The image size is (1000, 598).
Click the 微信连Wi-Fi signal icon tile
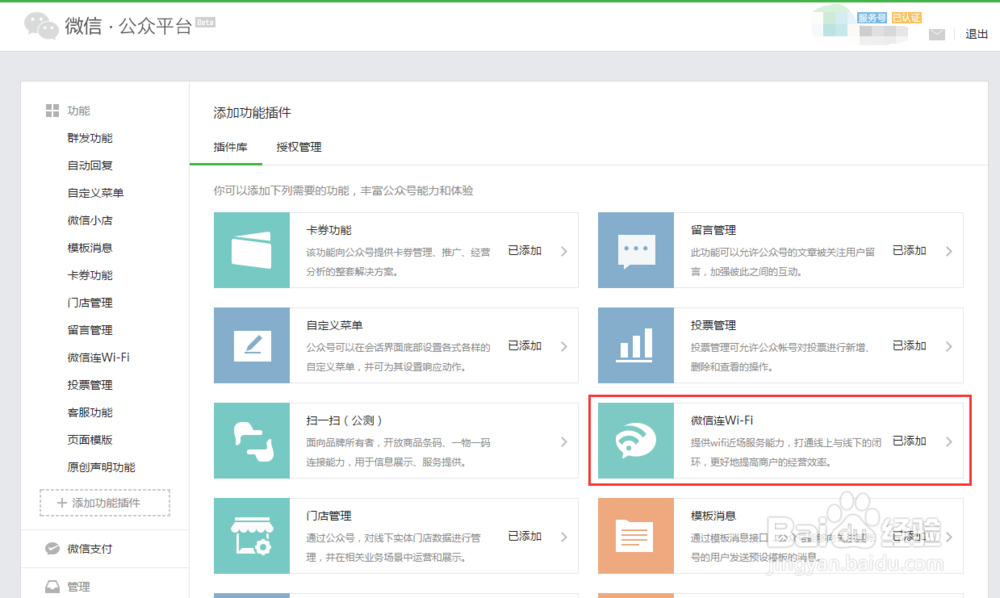click(x=636, y=441)
